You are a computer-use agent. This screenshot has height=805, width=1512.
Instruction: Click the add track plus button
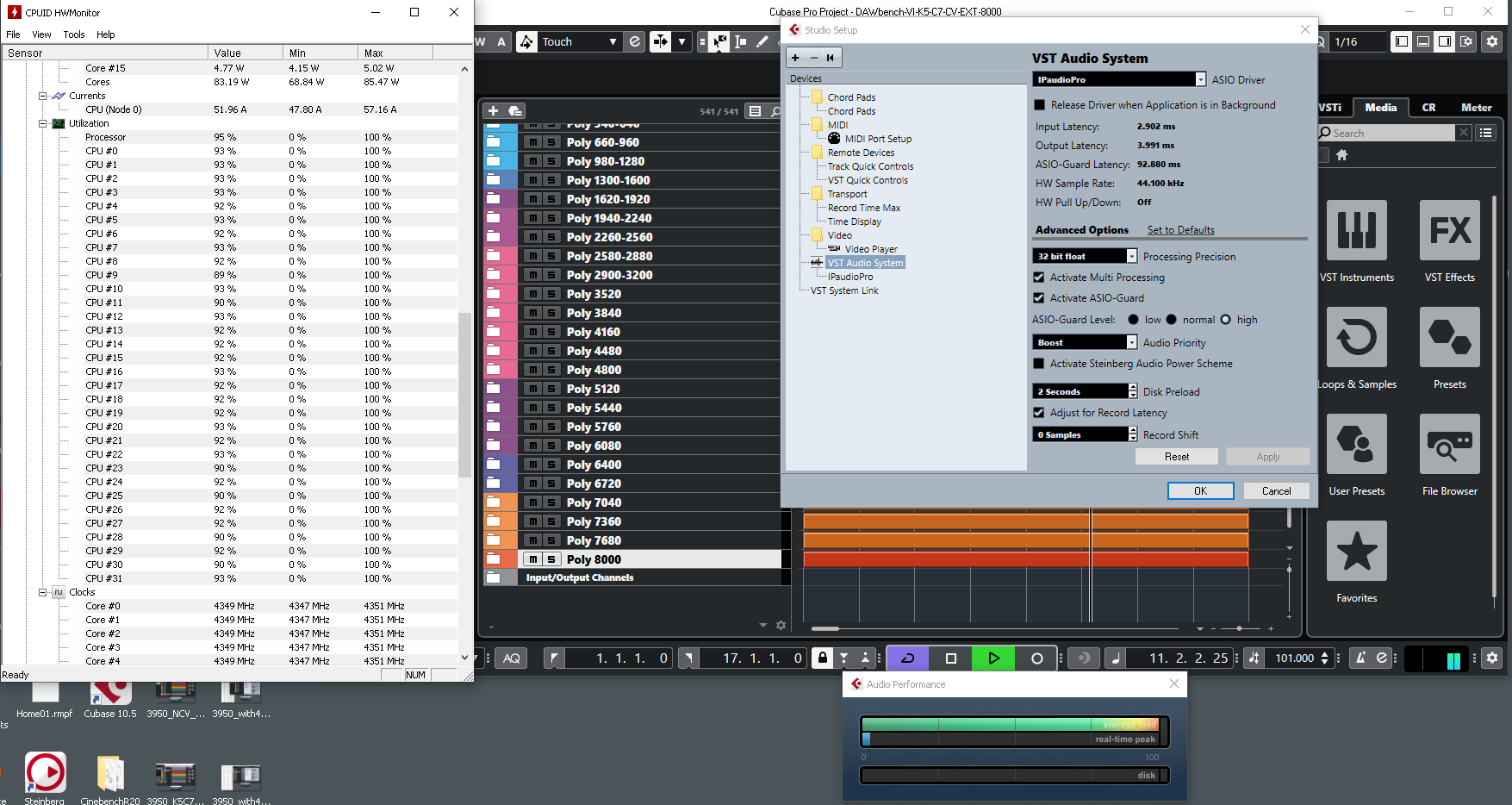493,111
